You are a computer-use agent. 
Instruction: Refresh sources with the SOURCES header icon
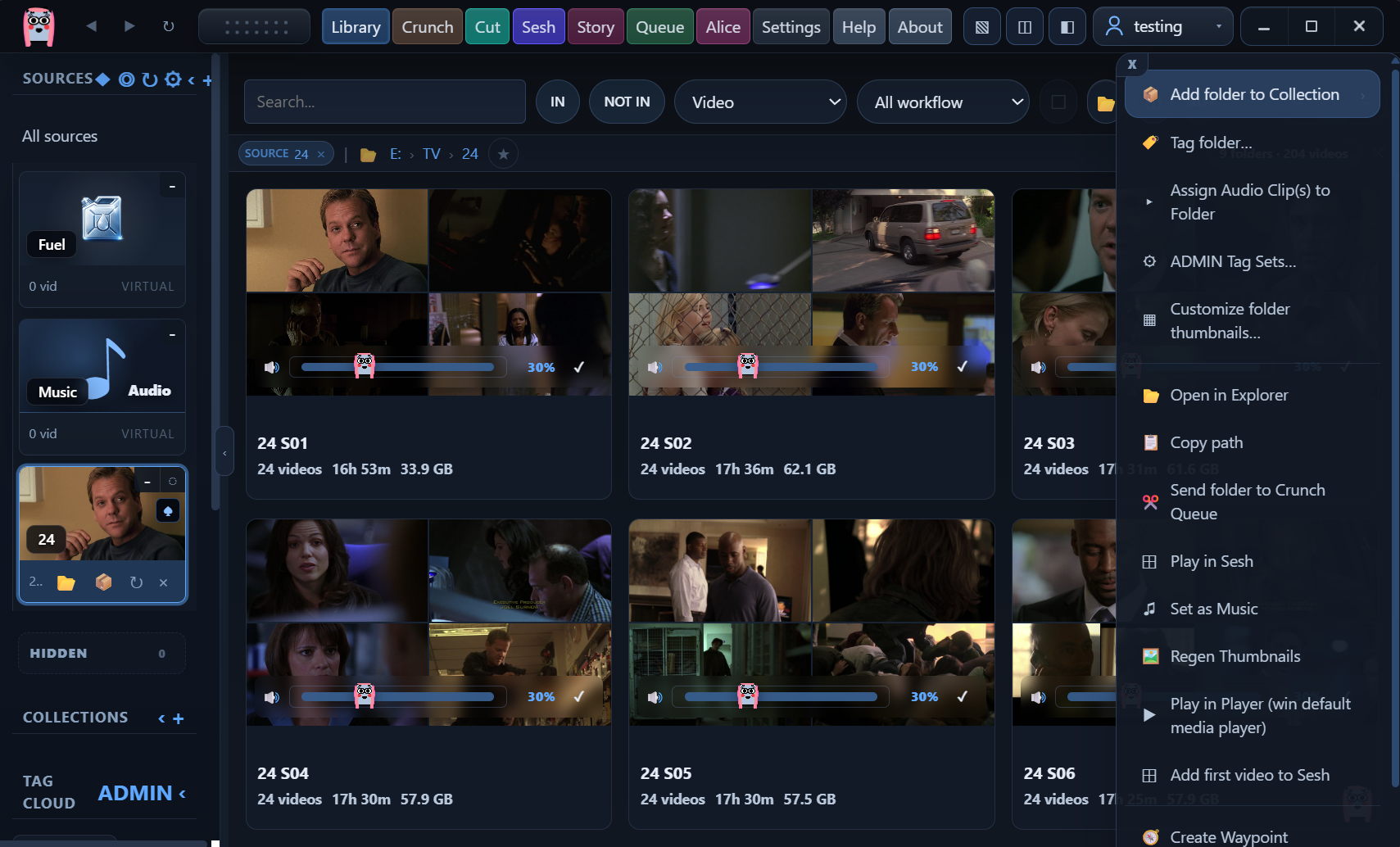[149, 79]
